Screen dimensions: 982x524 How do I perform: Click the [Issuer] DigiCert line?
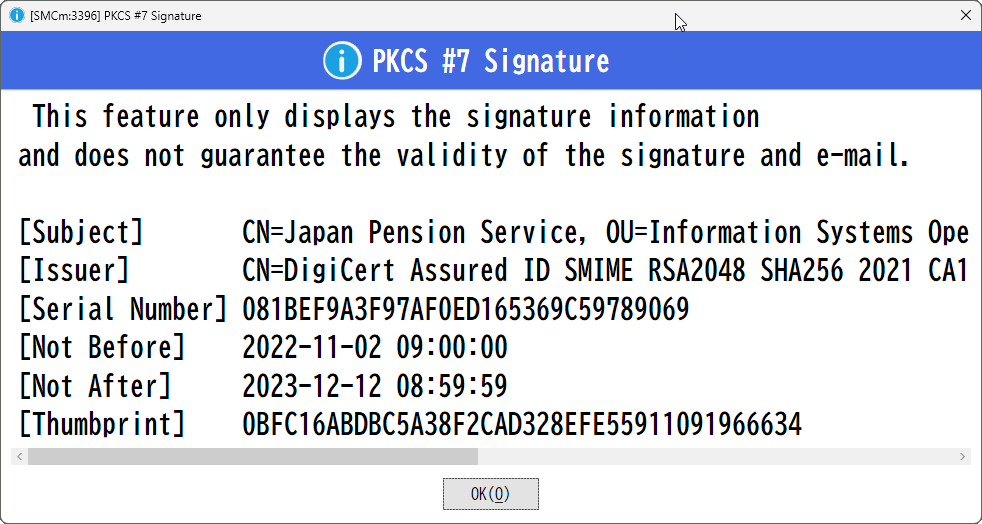click(494, 271)
